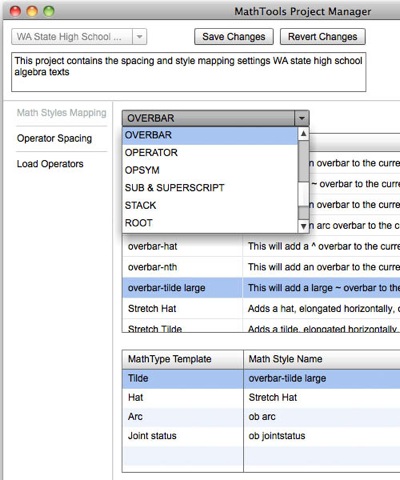Image resolution: width=400 pixels, height=480 pixels.
Task: Click the yellow minimize window button
Action: (x=32, y=11)
